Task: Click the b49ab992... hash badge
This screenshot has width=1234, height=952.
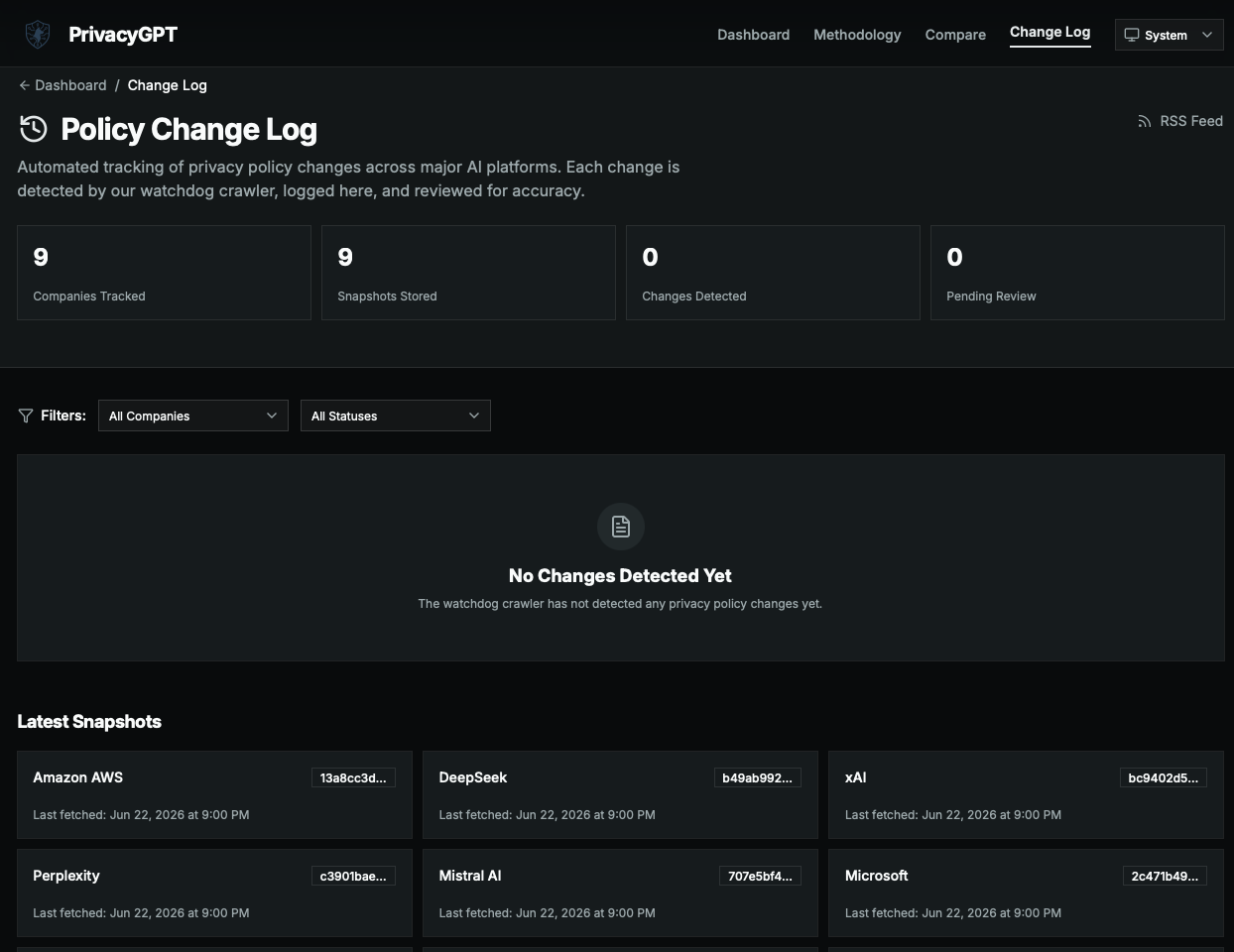Action: [757, 778]
